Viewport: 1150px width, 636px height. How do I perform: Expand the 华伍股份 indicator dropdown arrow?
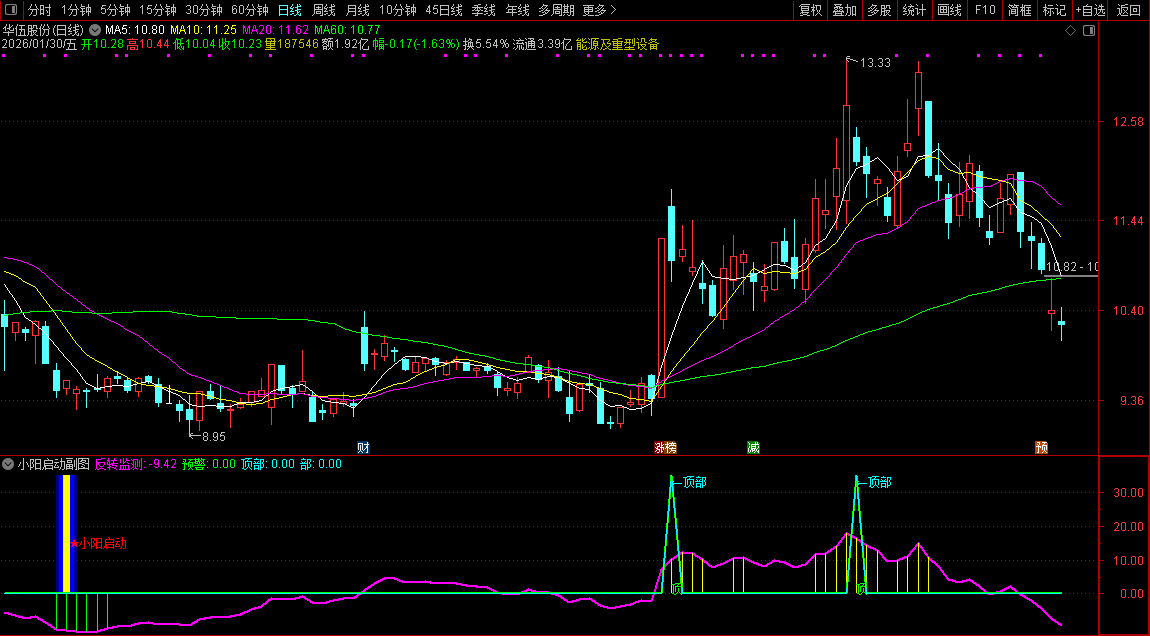click(94, 30)
